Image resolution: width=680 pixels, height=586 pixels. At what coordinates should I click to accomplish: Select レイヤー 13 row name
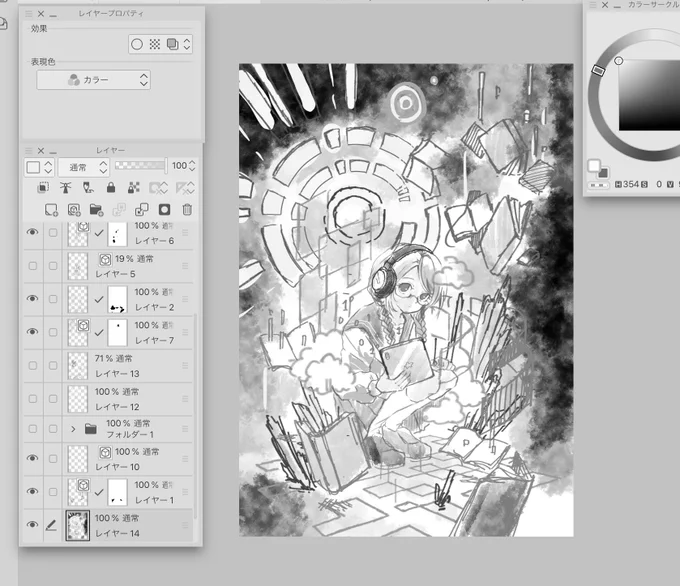117,374
